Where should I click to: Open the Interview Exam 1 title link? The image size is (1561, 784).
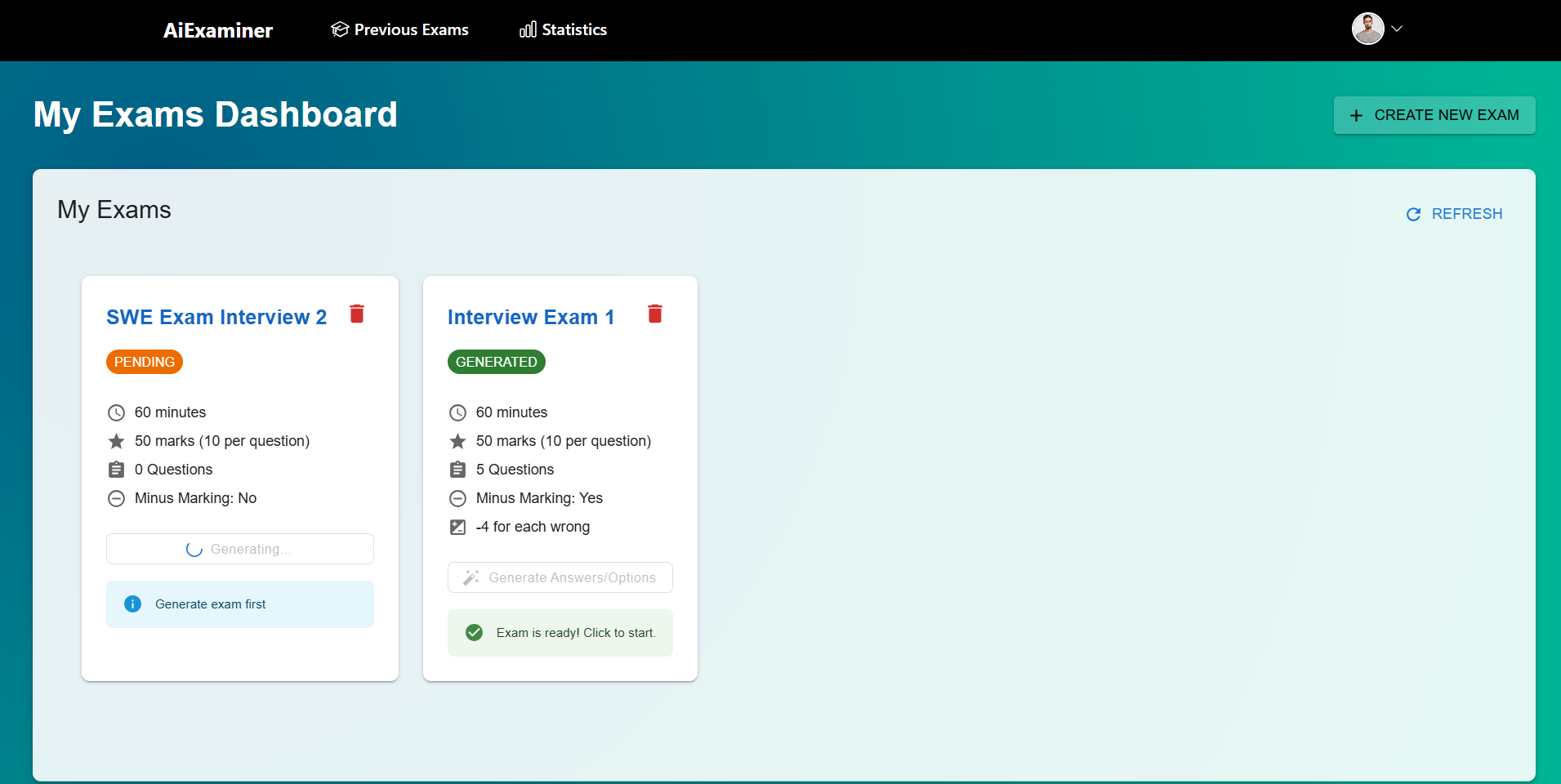pos(531,318)
